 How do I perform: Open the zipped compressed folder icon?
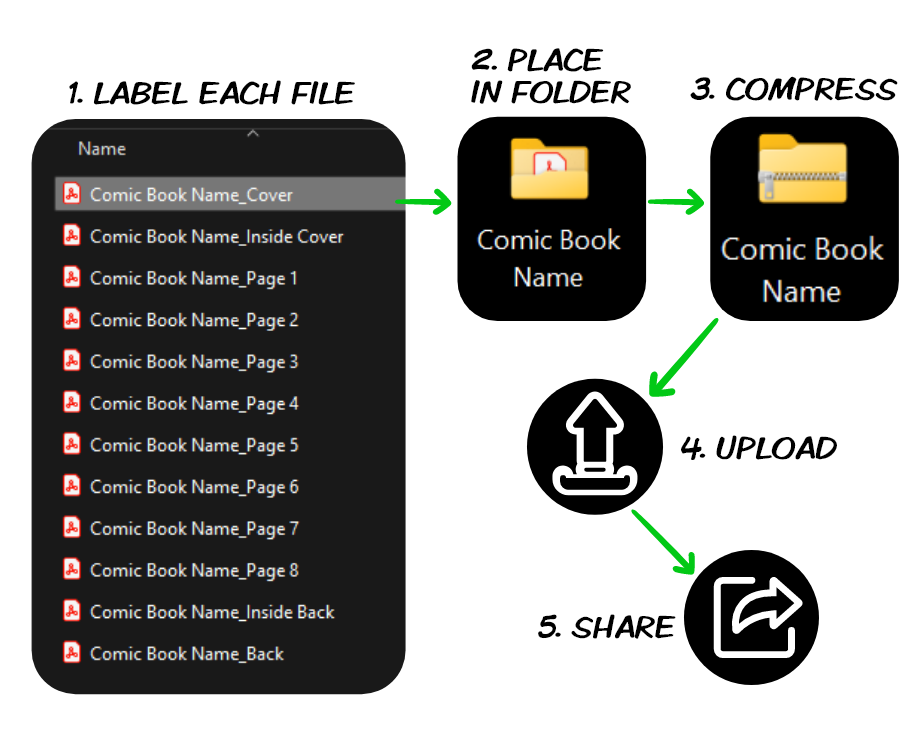[x=803, y=168]
